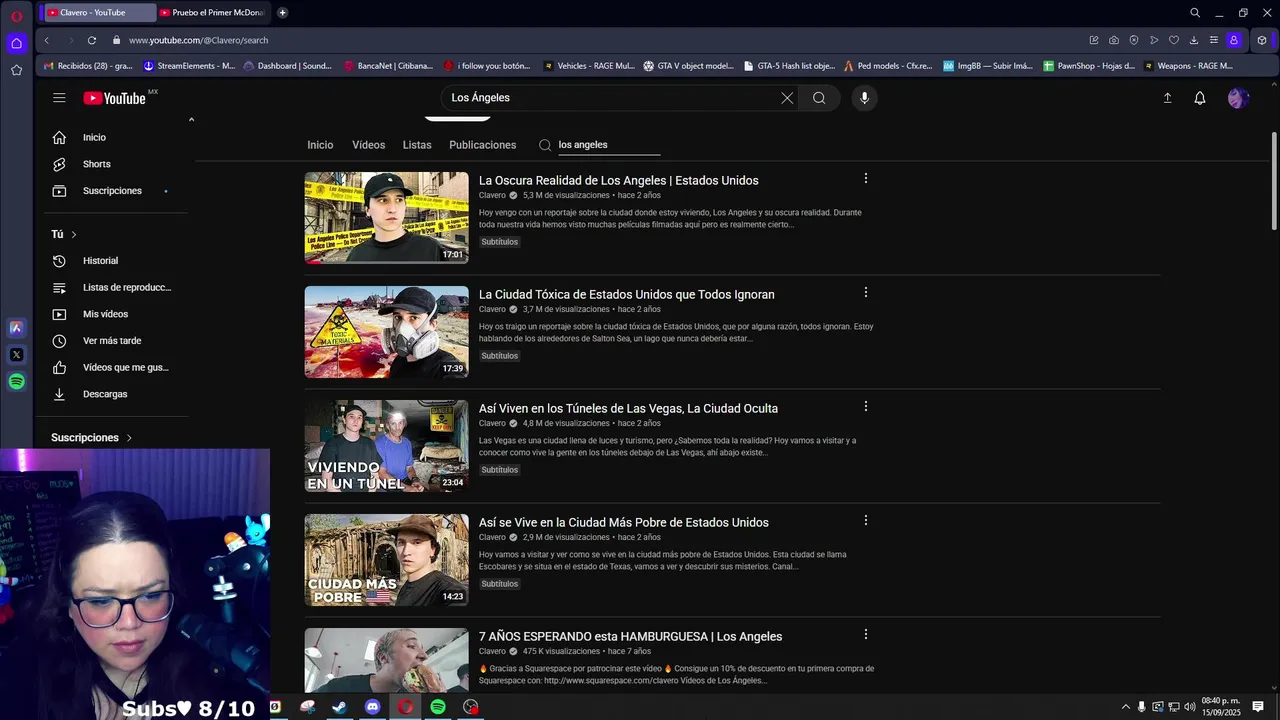
Task: Open options menu for Ciudad Más Pobre video
Action: click(x=865, y=521)
